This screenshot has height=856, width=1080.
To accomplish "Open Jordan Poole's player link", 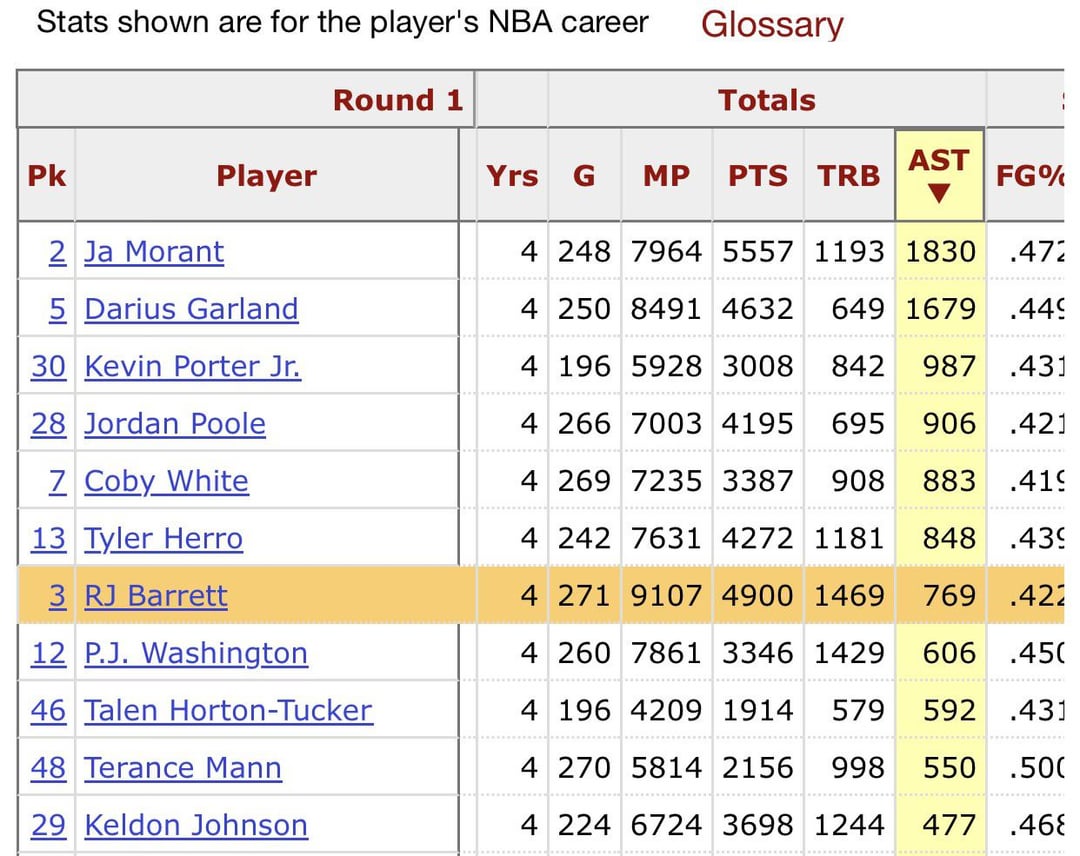I will coord(175,424).
